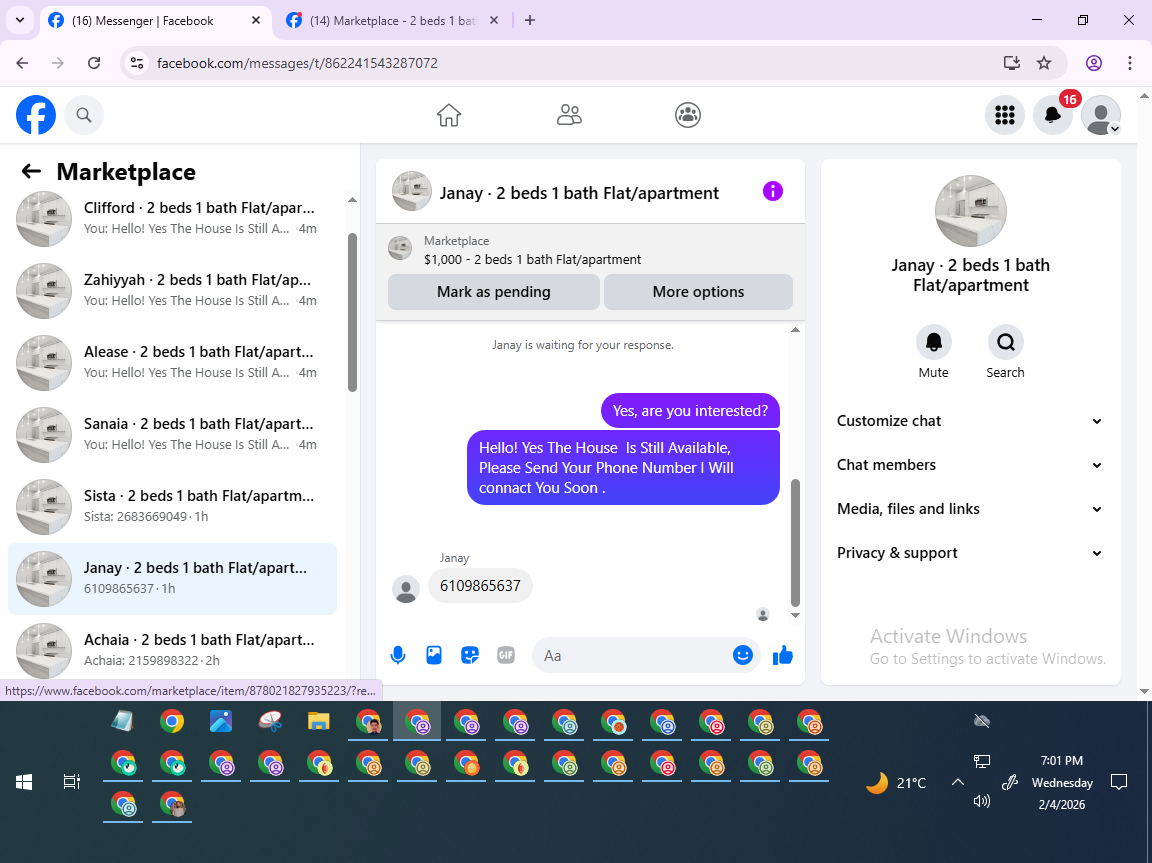Select the highlighted Janay conversation row

point(173,579)
